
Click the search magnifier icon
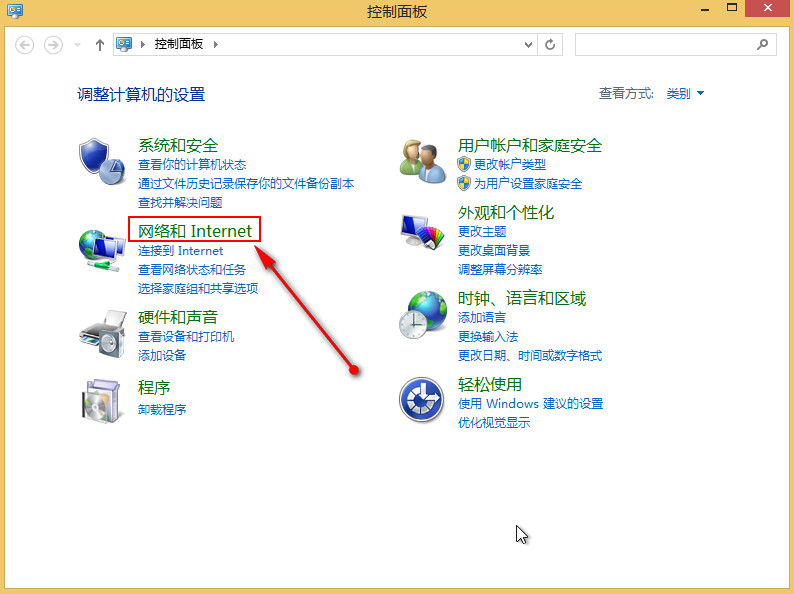762,45
